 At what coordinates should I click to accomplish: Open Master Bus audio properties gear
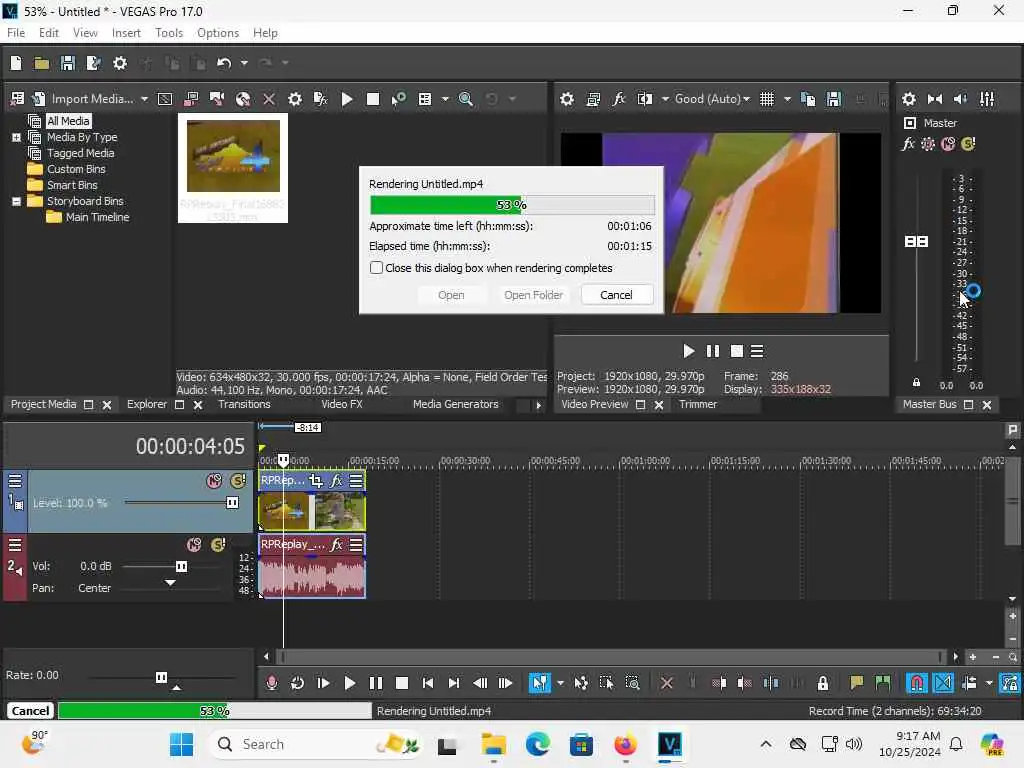coord(908,99)
